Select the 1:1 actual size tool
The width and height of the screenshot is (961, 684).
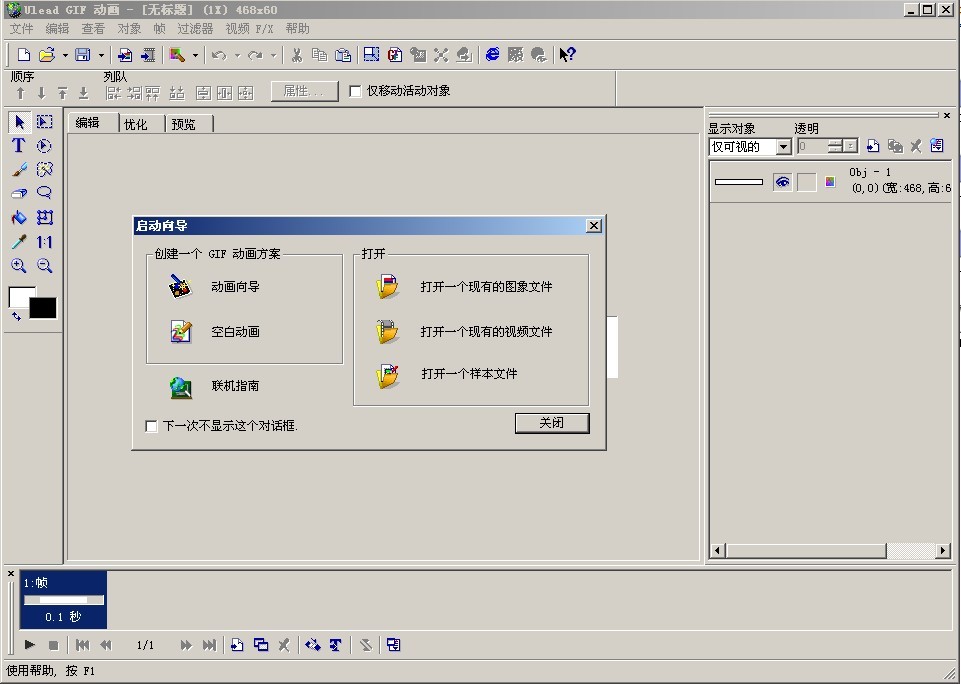tap(44, 241)
